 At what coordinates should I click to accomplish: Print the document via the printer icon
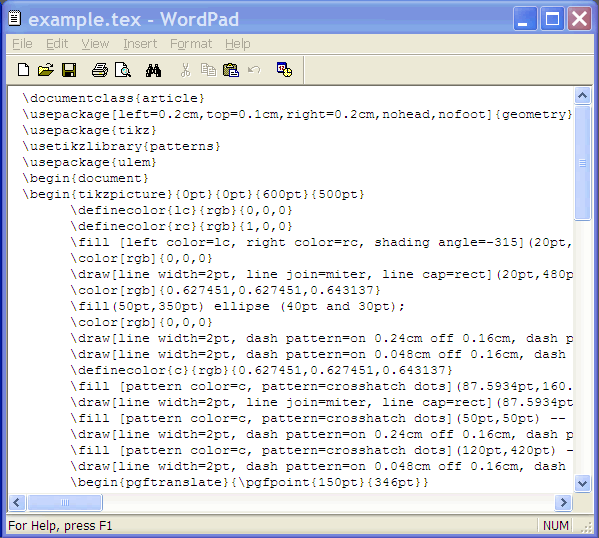100,70
